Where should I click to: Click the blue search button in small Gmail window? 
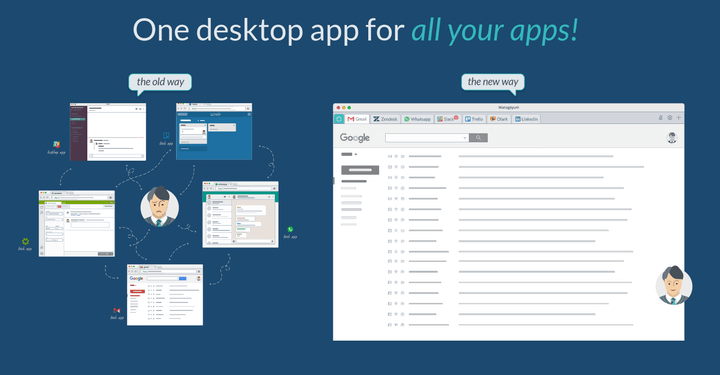183,279
